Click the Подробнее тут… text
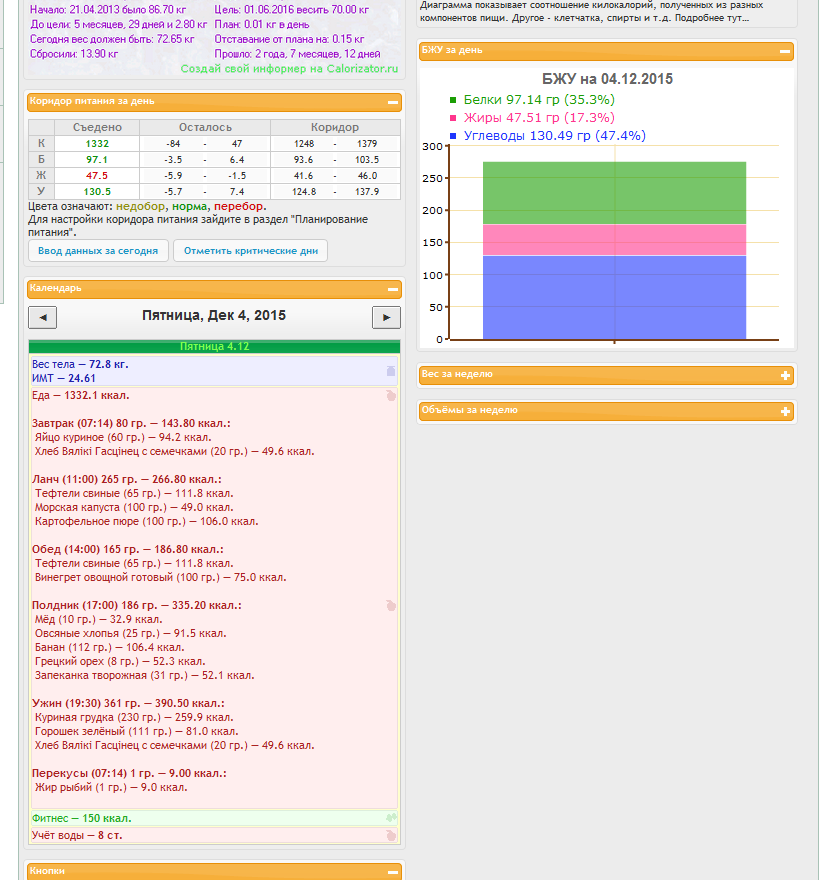829x880 pixels. [711, 17]
